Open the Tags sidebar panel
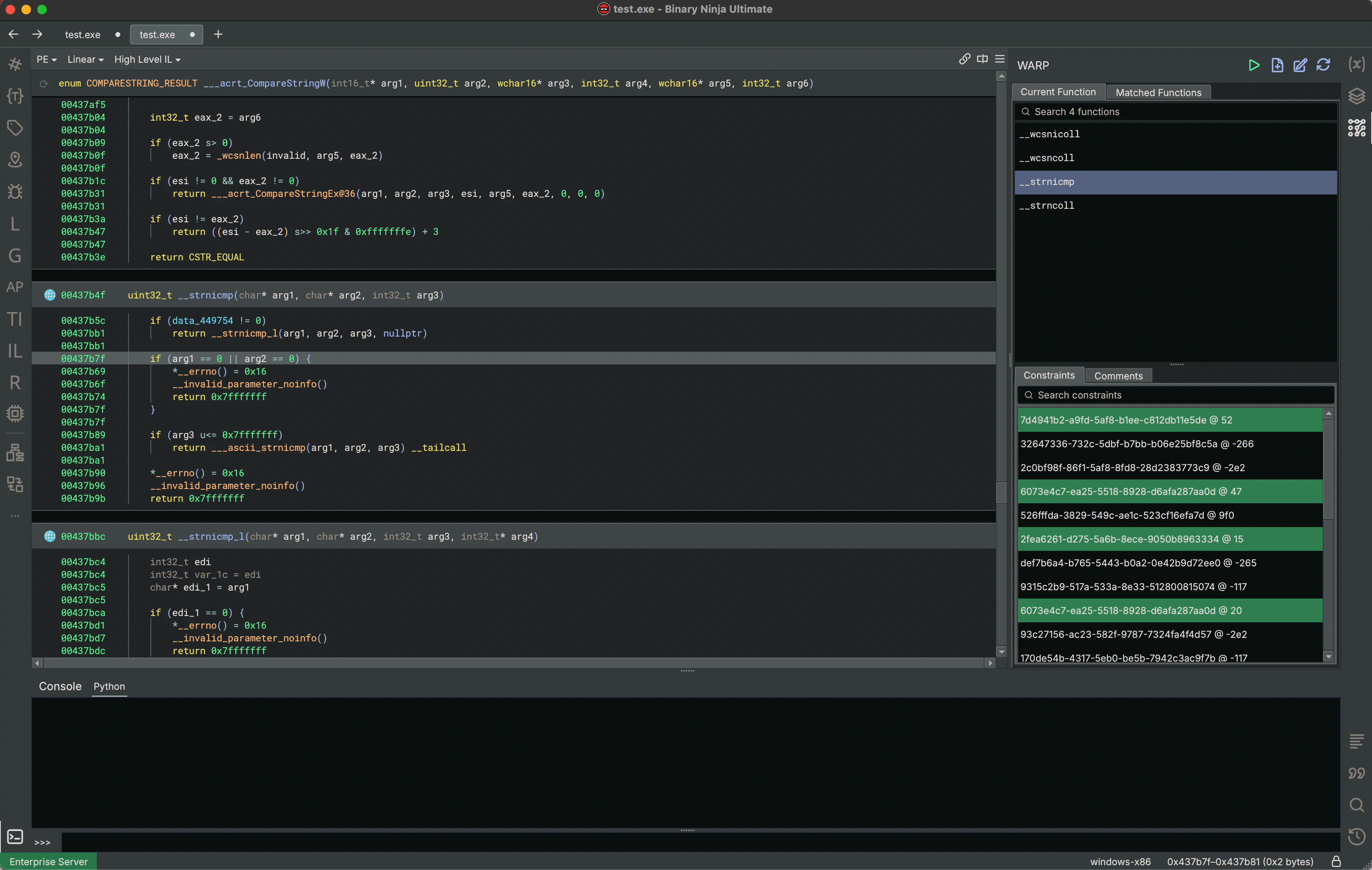 pyautogui.click(x=15, y=127)
